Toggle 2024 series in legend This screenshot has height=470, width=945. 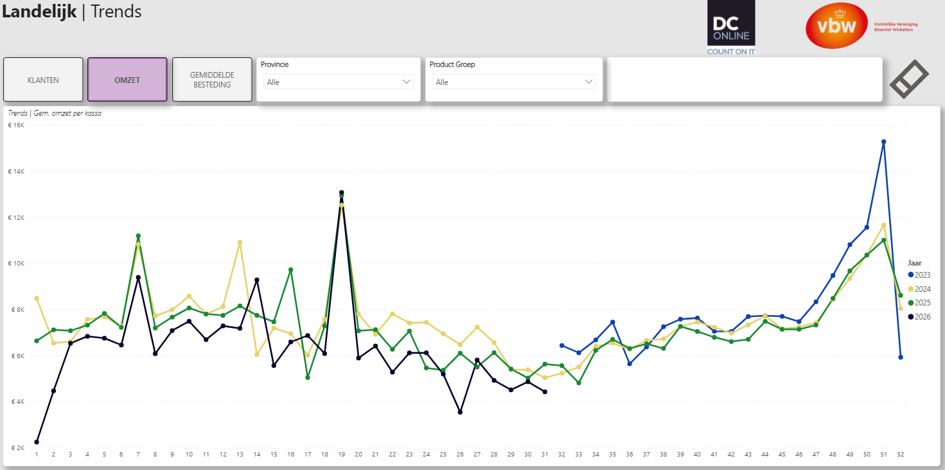click(x=919, y=289)
